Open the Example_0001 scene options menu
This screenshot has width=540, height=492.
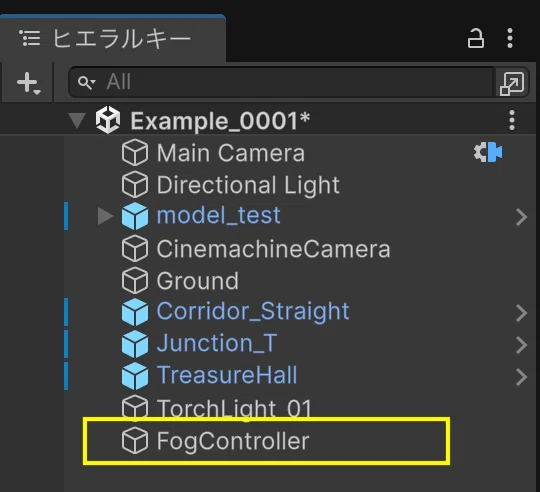(512, 120)
